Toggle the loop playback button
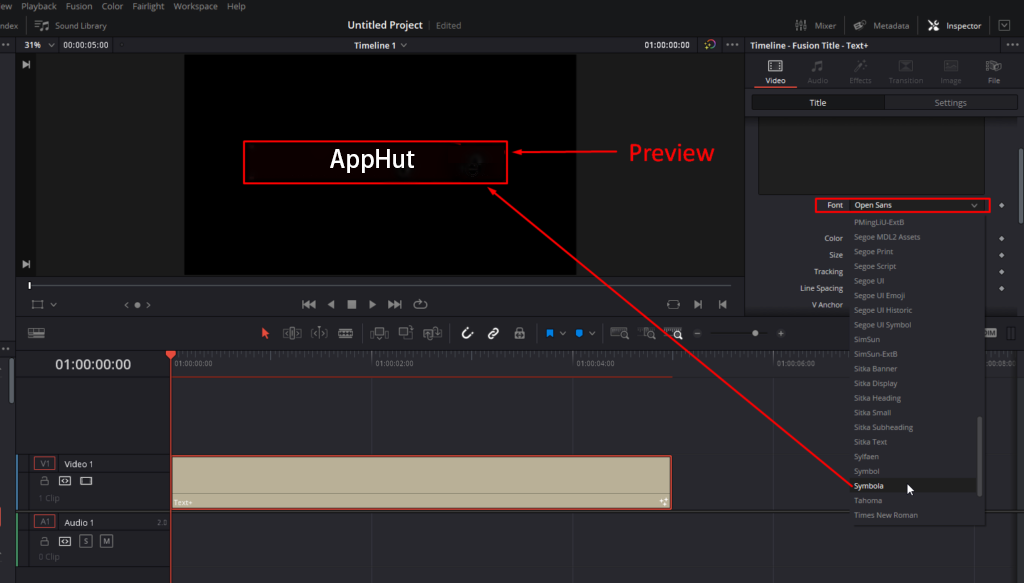This screenshot has height=583, width=1024. coord(421,304)
